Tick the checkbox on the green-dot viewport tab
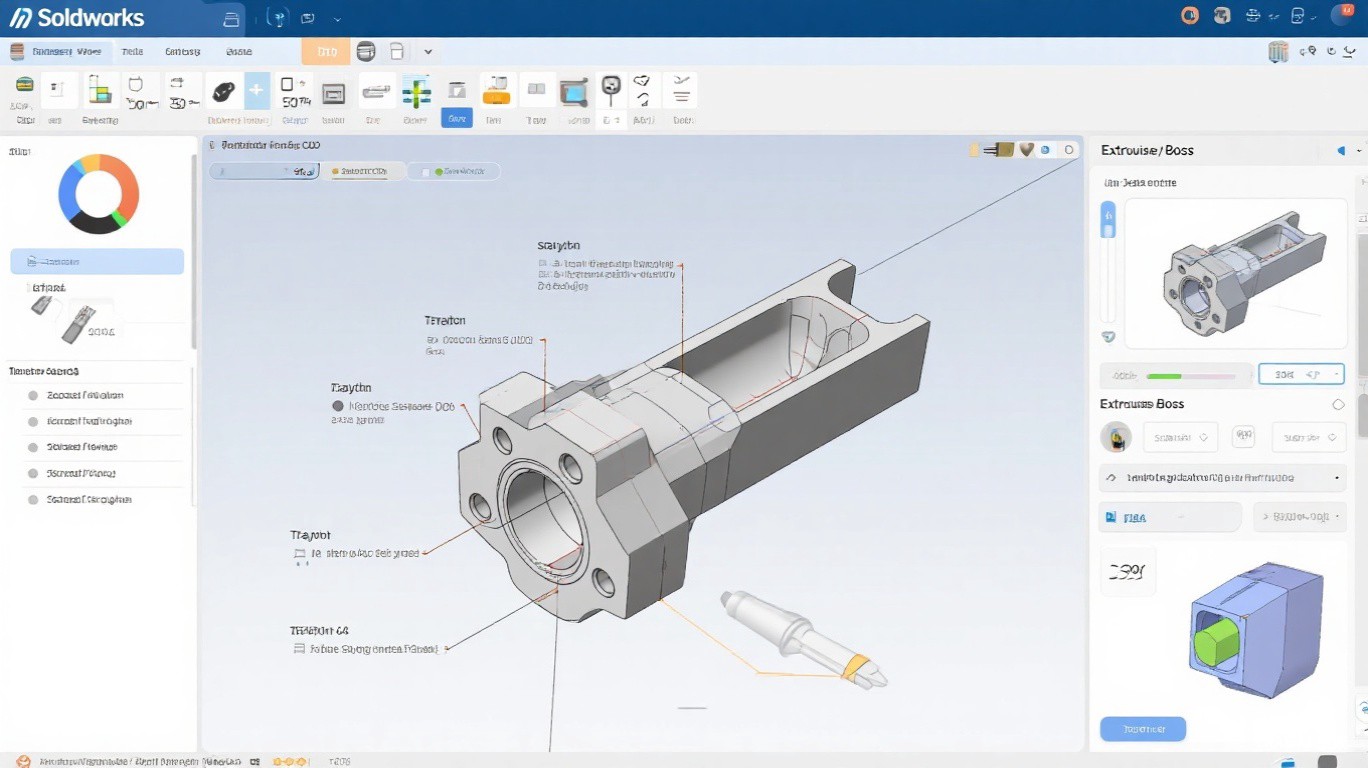Screen dimensions: 1368x768 click(x=425, y=172)
